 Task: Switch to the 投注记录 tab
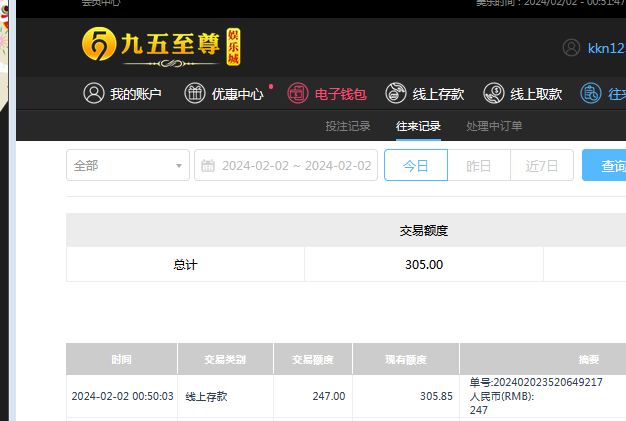click(x=348, y=126)
